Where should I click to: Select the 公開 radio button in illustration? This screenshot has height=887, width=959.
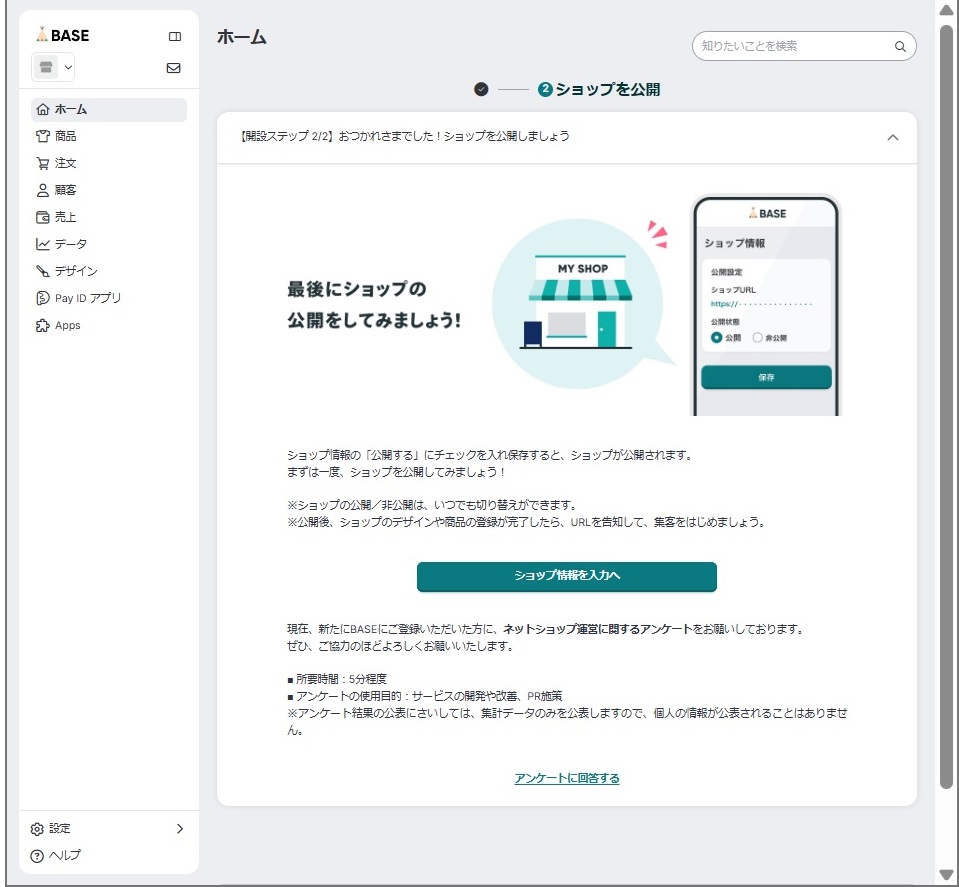point(716,338)
